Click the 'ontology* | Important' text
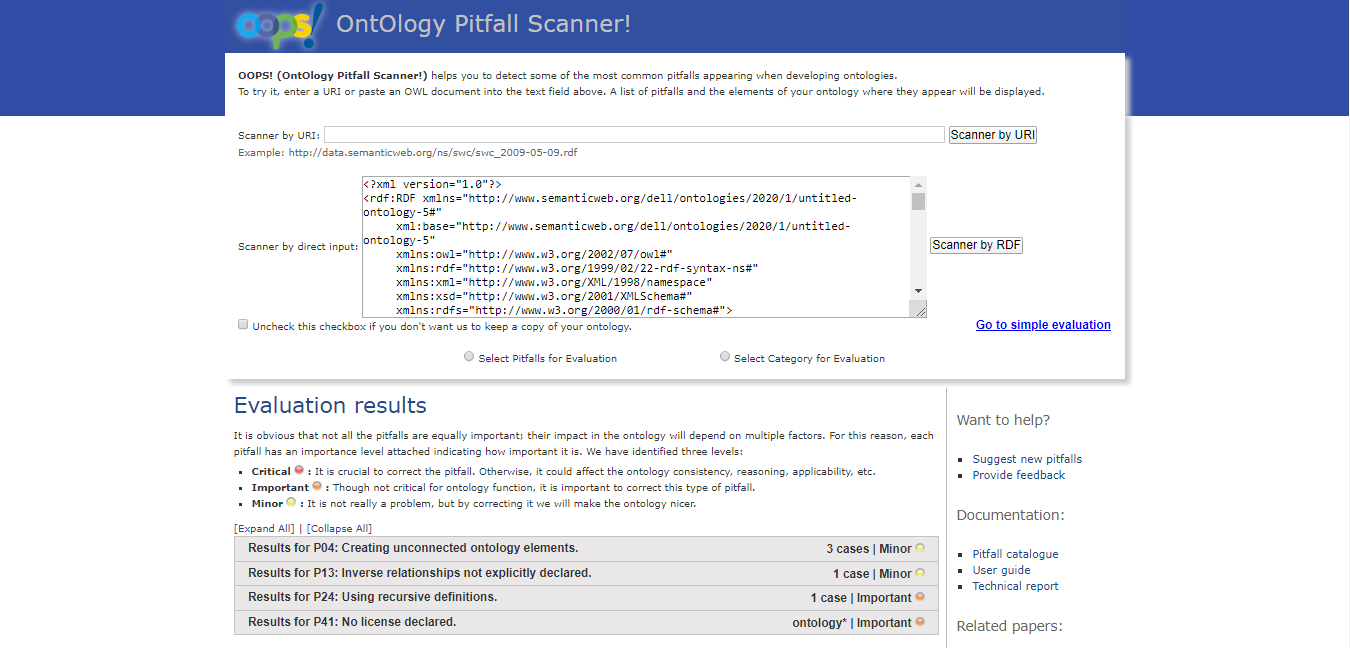Screen dimensions: 1350x648 [852, 623]
